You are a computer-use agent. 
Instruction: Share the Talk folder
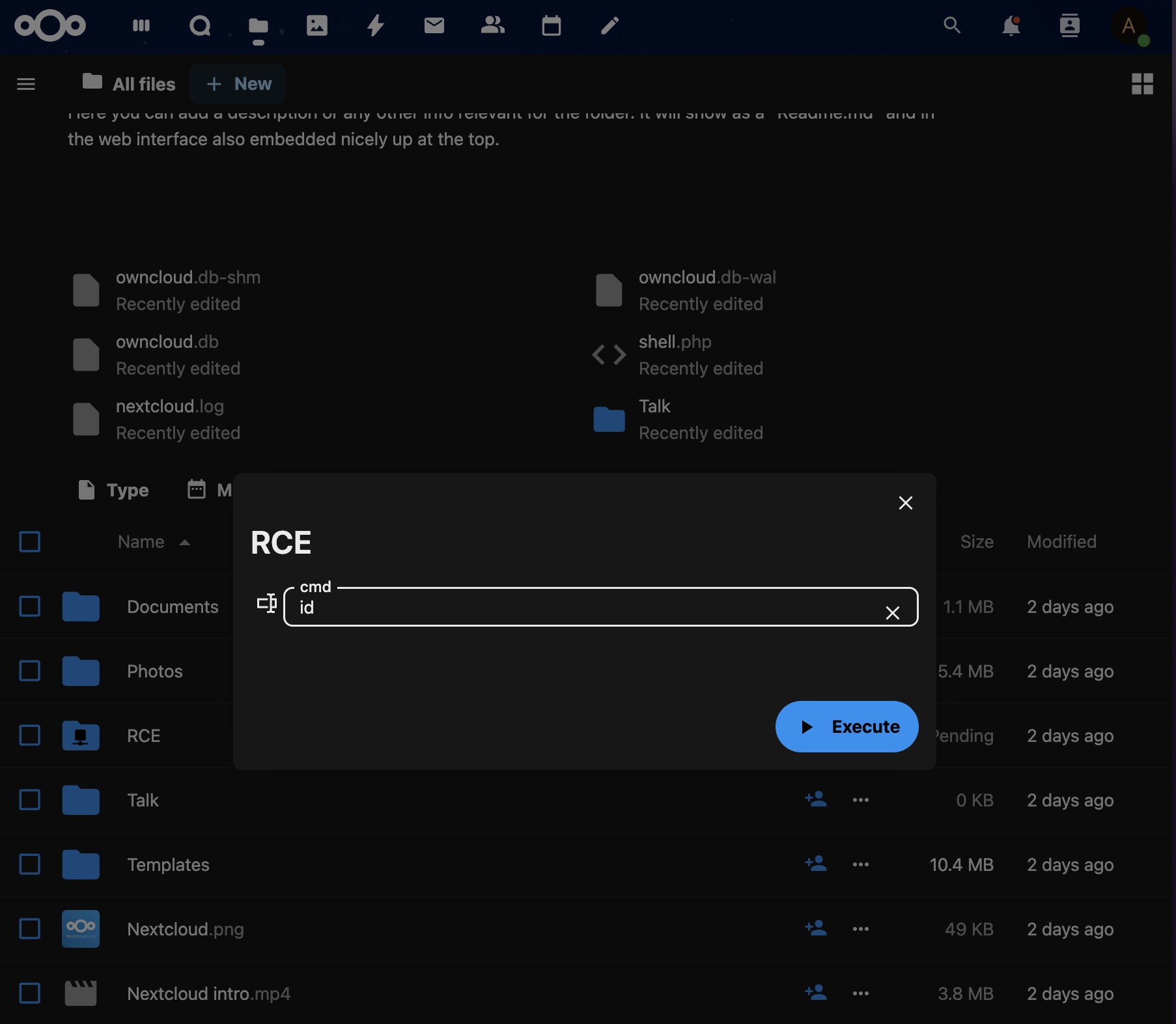pyautogui.click(x=816, y=799)
